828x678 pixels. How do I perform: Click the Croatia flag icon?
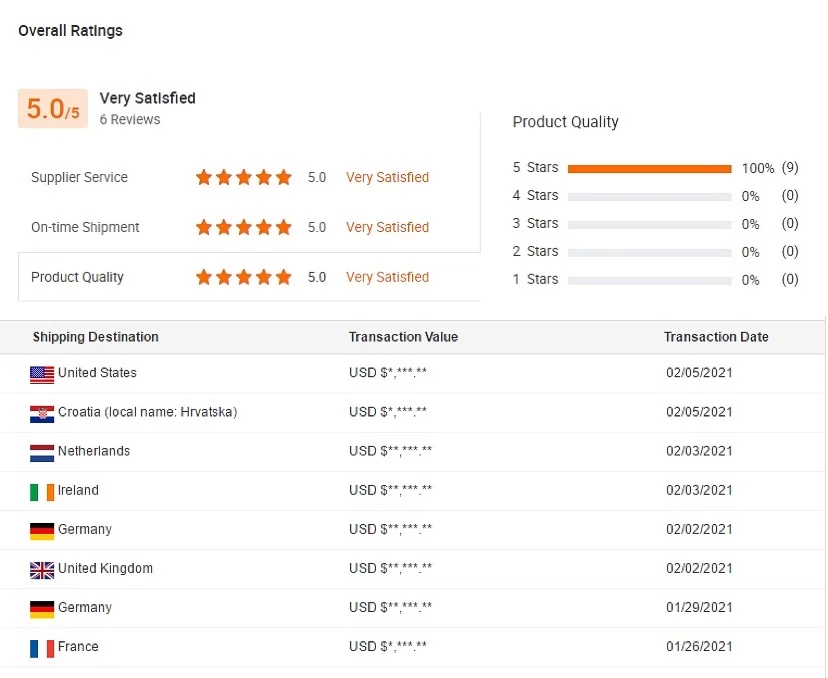click(x=42, y=413)
